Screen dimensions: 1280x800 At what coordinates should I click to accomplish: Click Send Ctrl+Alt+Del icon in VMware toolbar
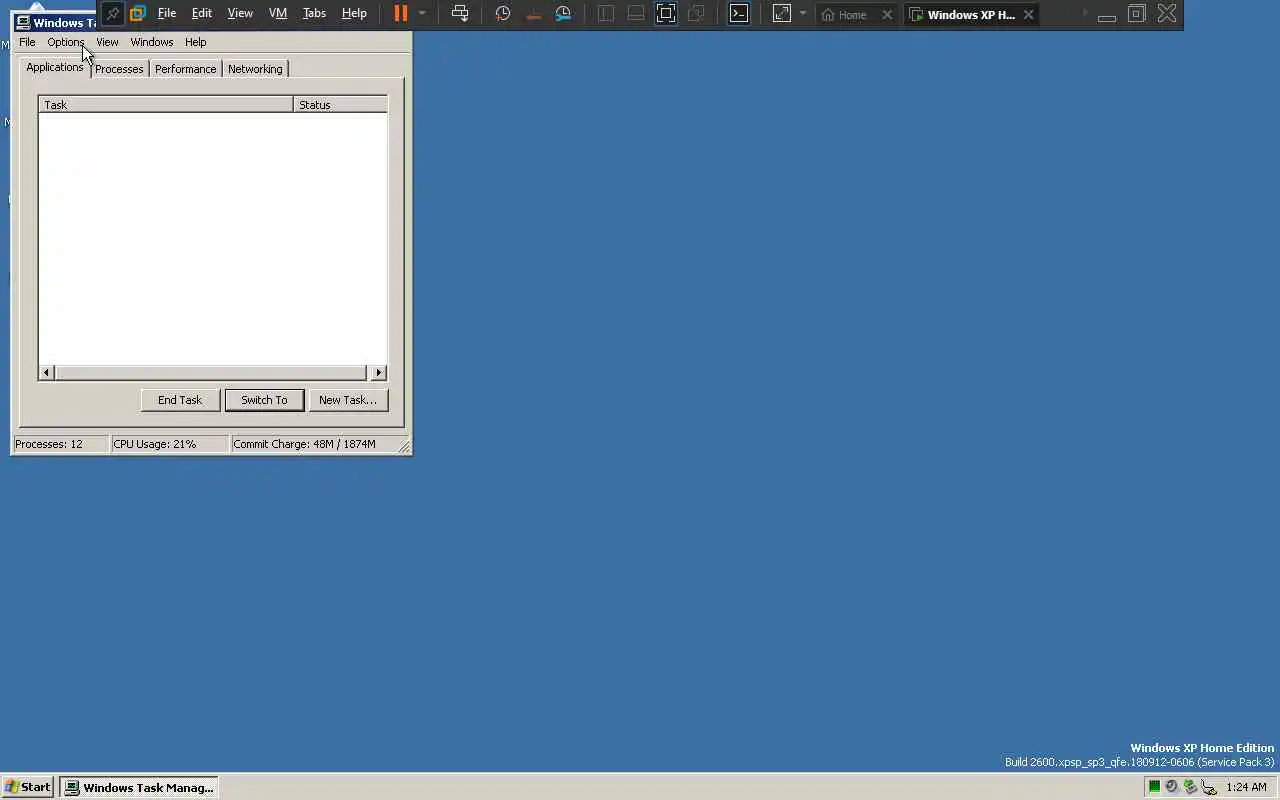tap(460, 14)
